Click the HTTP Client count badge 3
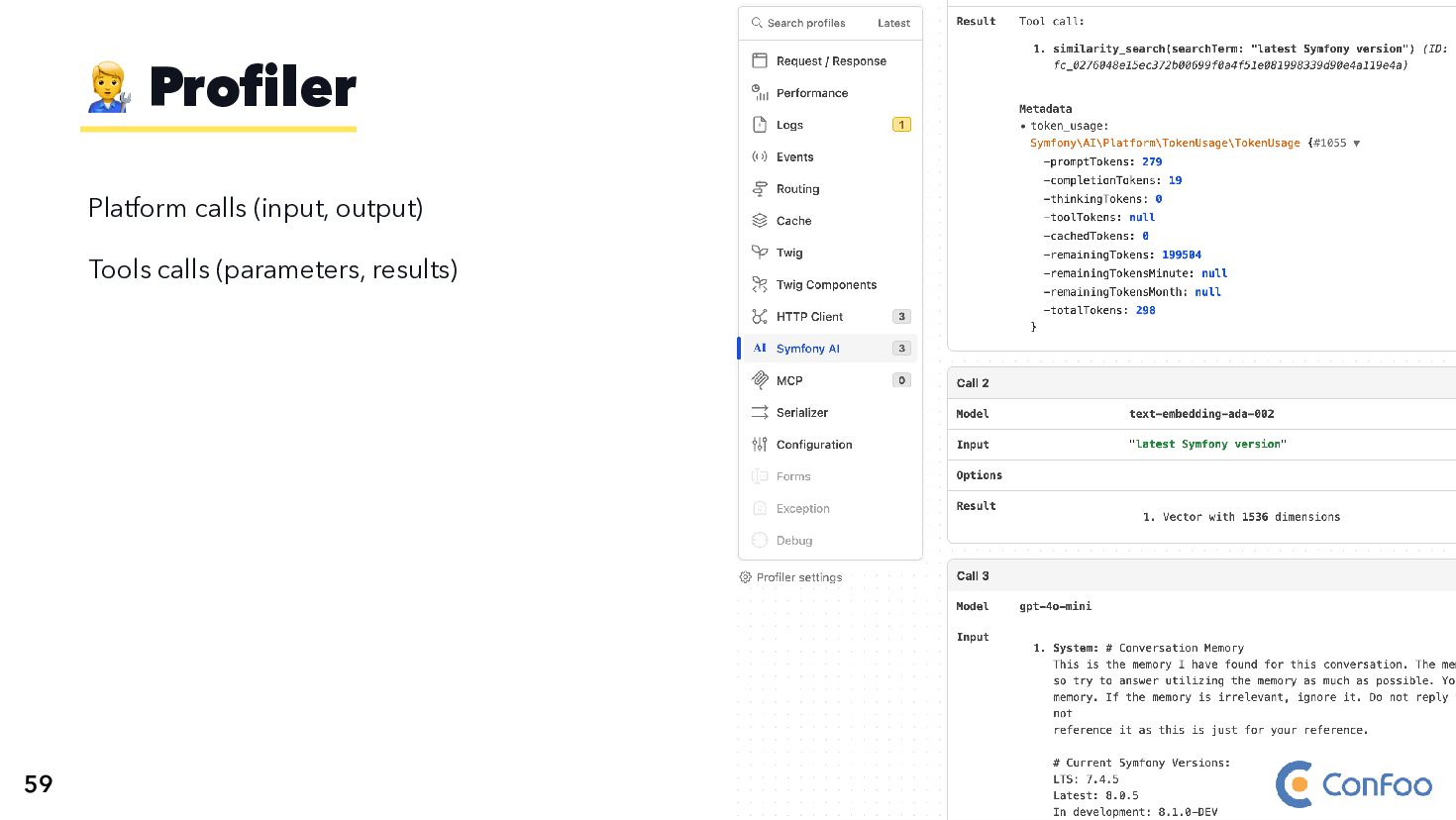The height and width of the screenshot is (820, 1456). click(901, 316)
